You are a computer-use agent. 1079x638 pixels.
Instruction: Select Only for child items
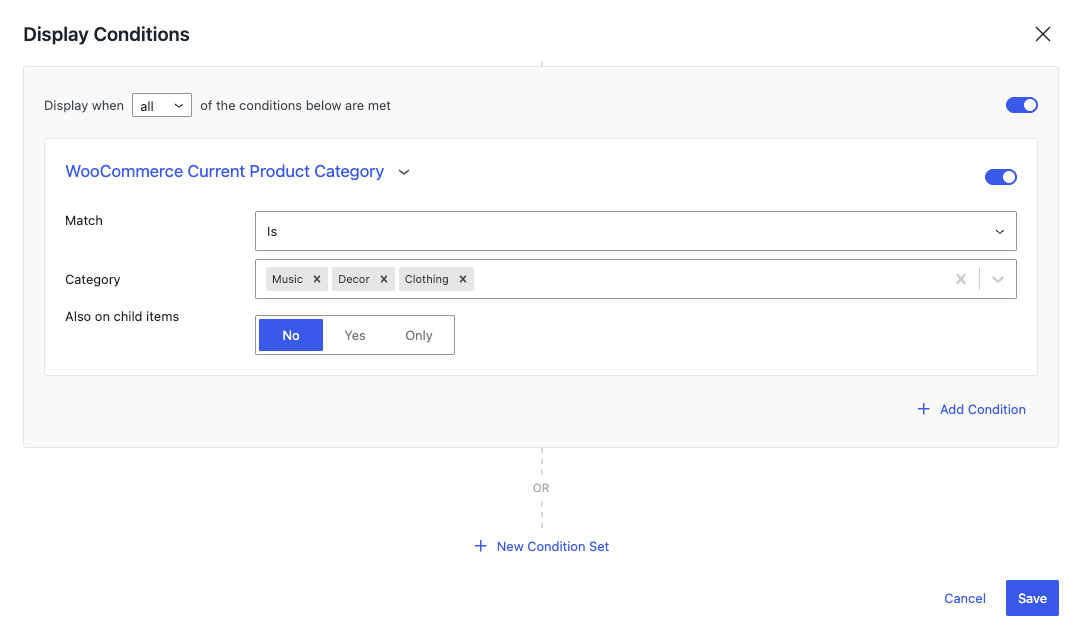(418, 335)
